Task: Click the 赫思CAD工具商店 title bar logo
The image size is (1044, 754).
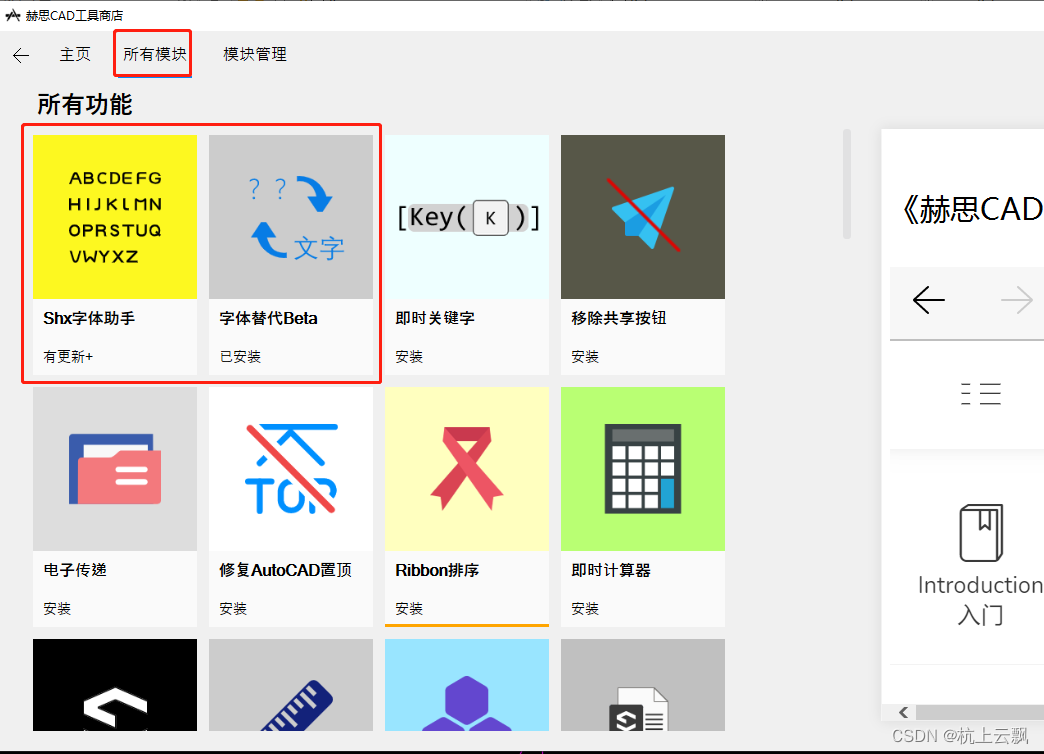Action: pos(13,15)
